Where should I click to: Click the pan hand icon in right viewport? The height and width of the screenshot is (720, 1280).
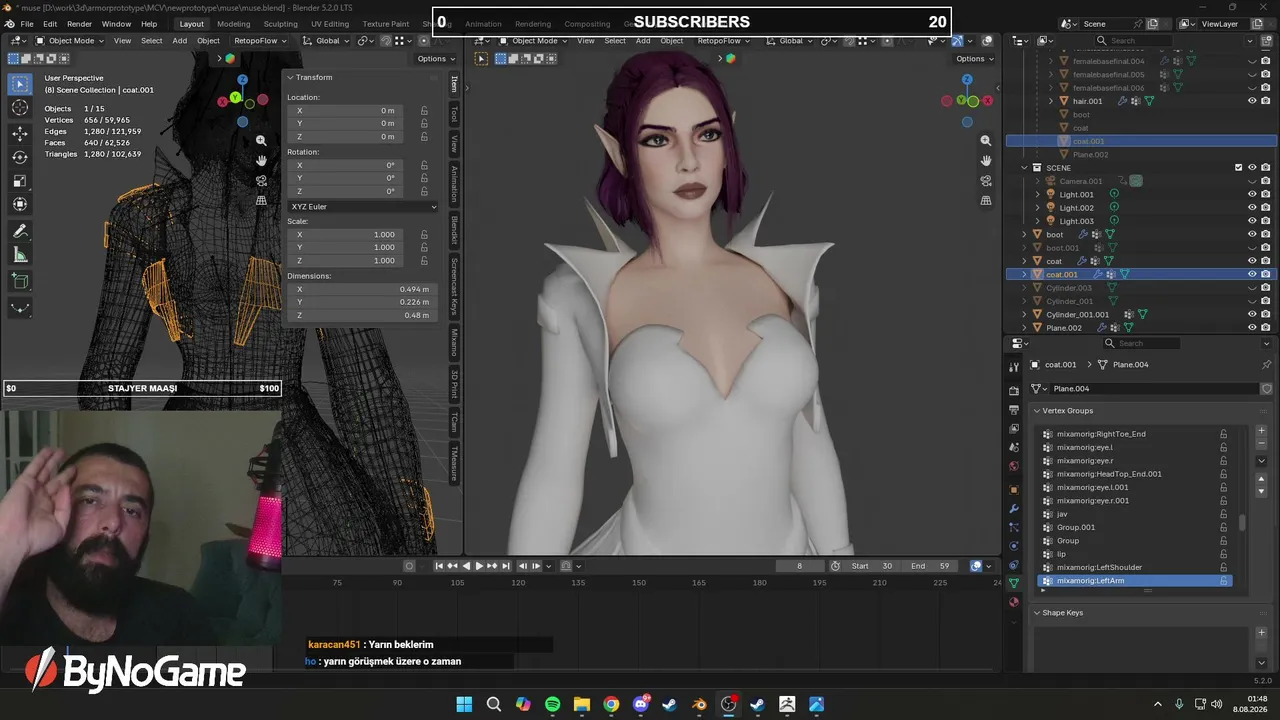[986, 161]
